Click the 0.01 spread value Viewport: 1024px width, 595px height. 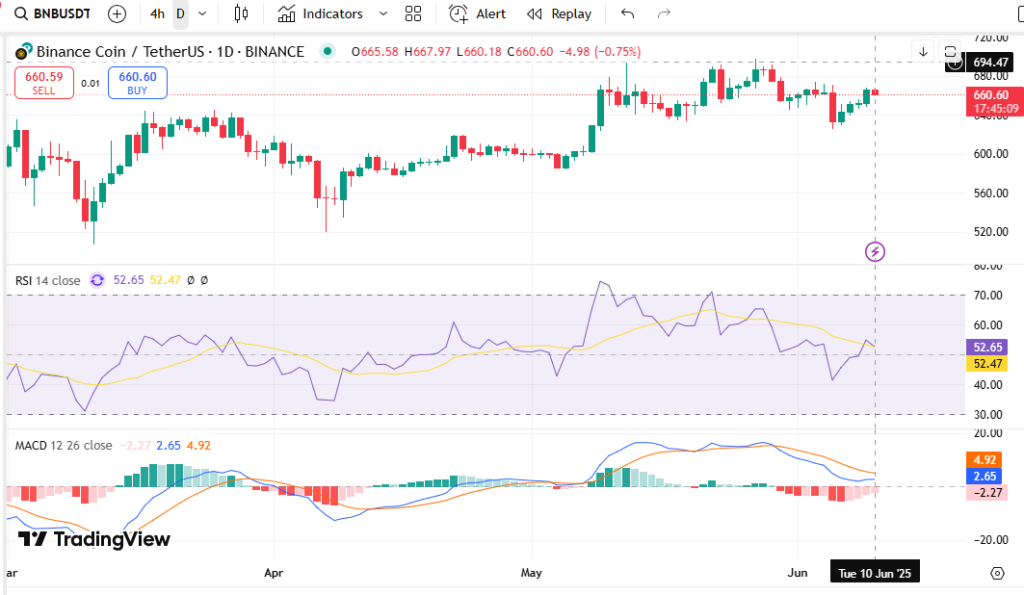tap(91, 84)
